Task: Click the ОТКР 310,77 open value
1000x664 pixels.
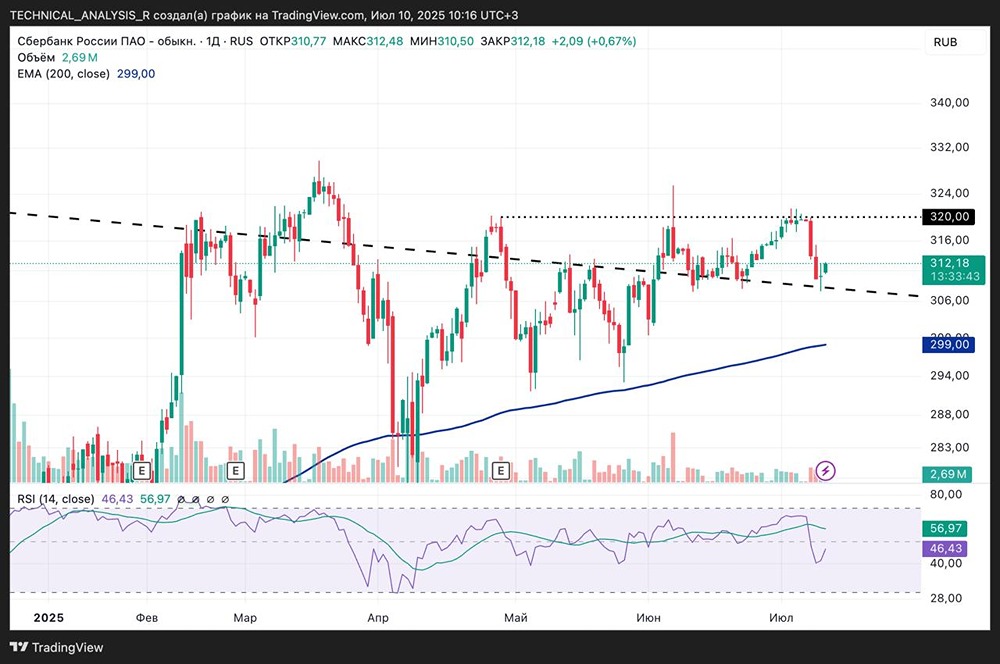Action: pos(293,41)
